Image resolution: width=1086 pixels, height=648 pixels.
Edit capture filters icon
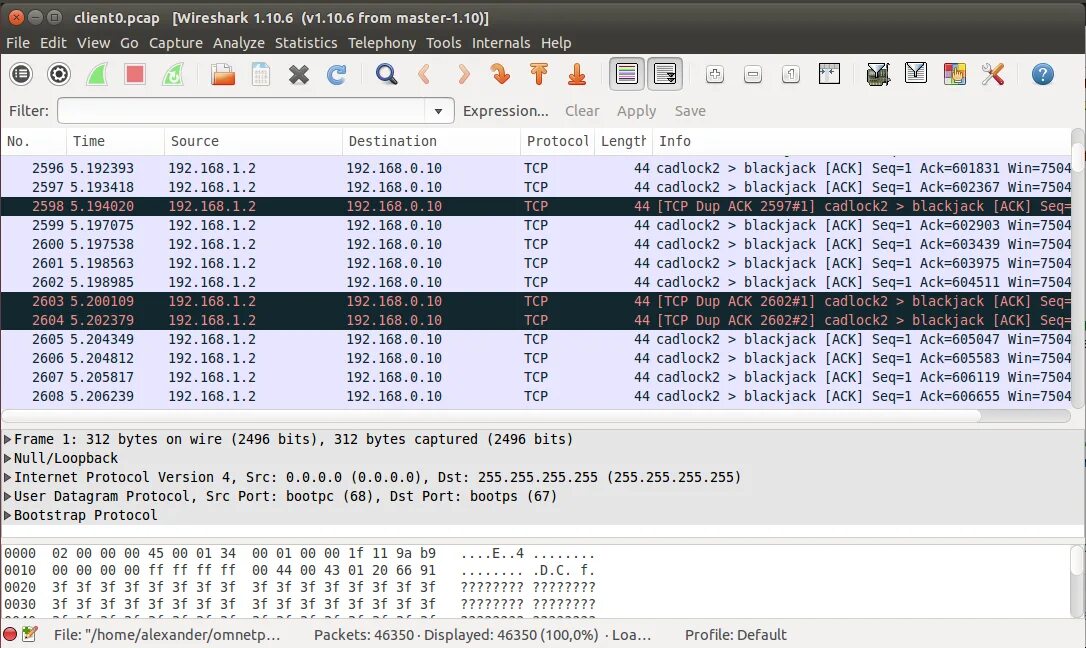pyautogui.click(x=878, y=74)
